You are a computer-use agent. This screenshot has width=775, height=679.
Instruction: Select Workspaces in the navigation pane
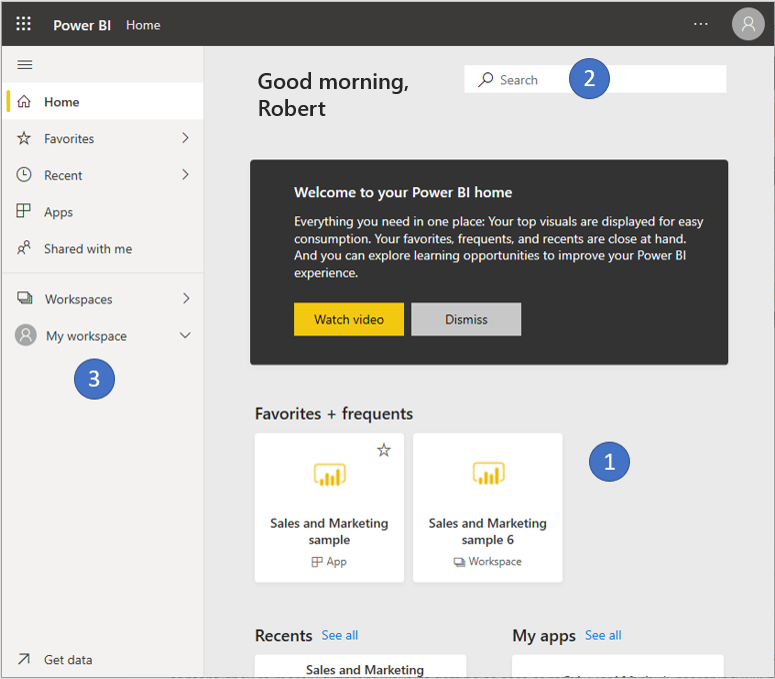pos(103,299)
